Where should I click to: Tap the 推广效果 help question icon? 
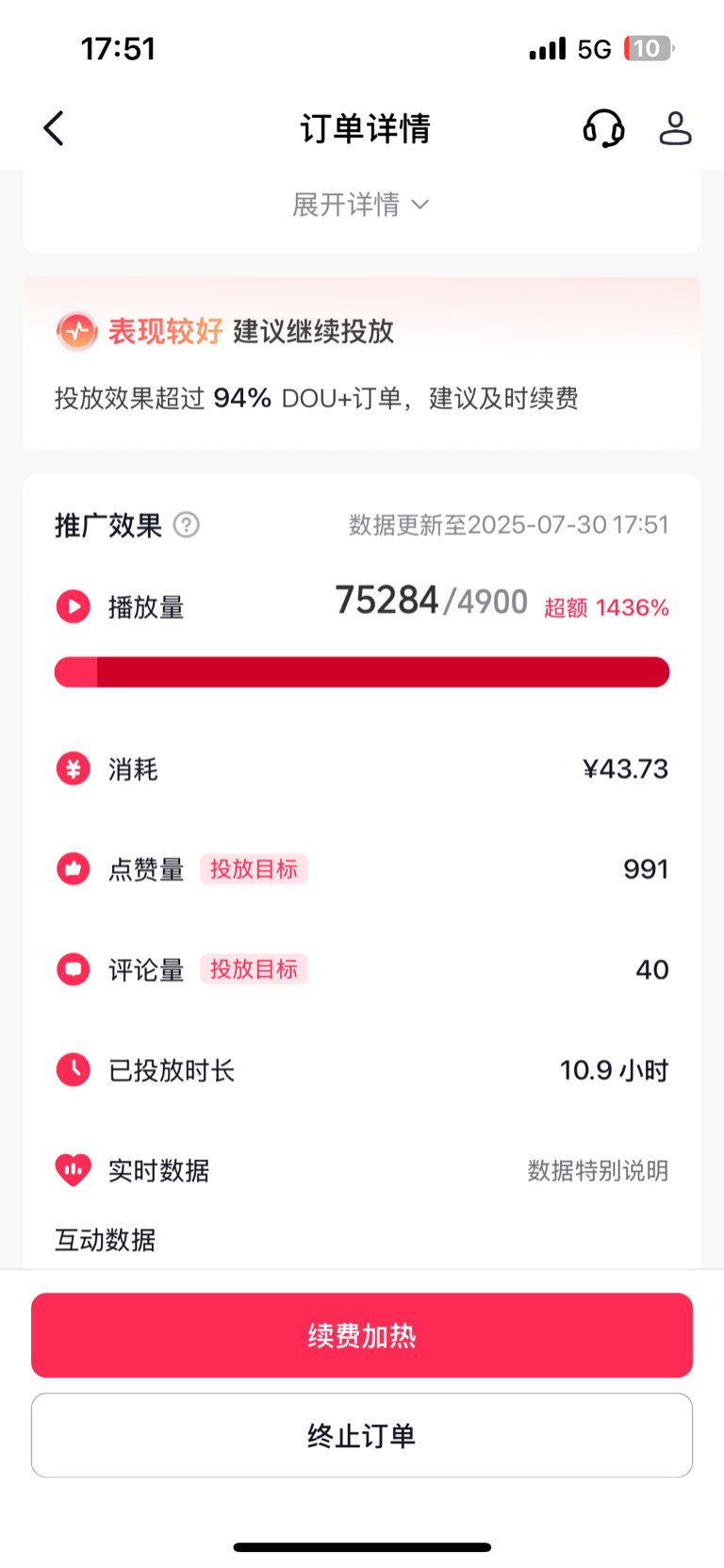[187, 525]
